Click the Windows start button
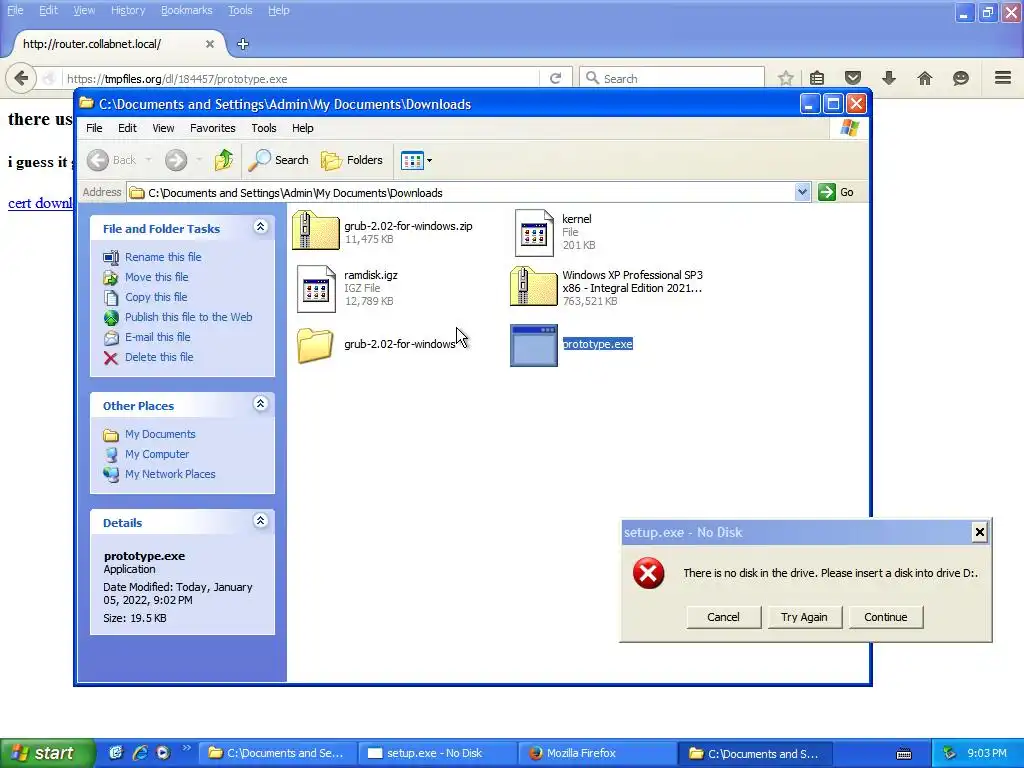The image size is (1024, 768). click(47, 753)
